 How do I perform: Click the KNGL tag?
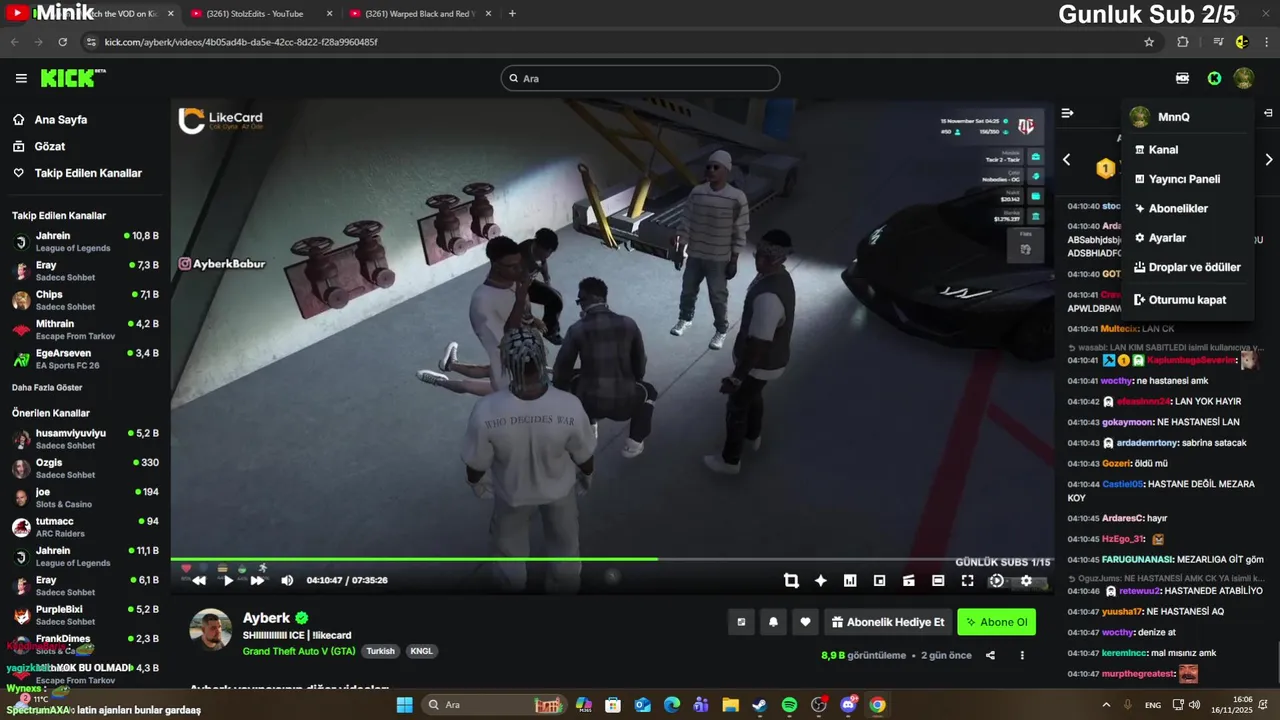421,651
